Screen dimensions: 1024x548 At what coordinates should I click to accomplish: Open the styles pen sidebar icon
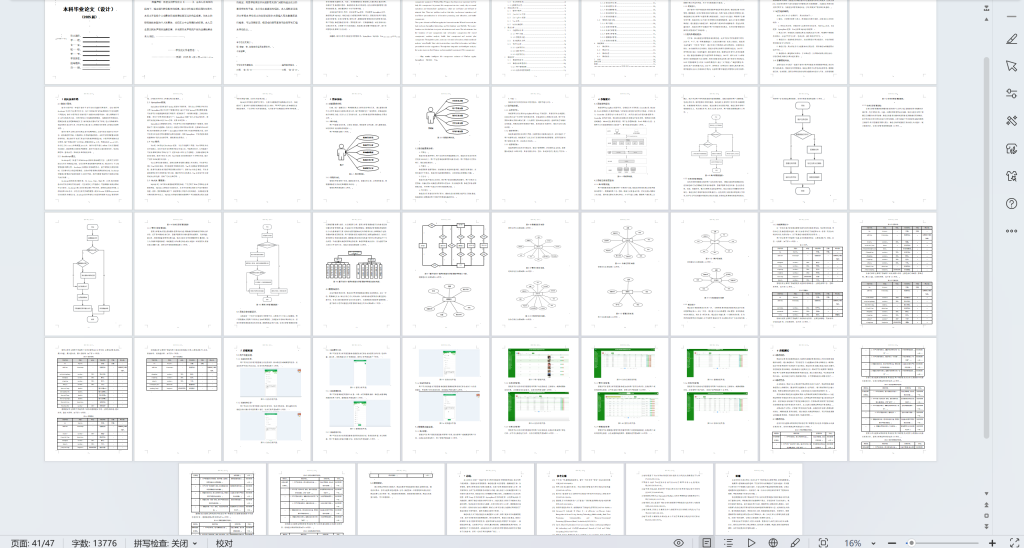1012,39
